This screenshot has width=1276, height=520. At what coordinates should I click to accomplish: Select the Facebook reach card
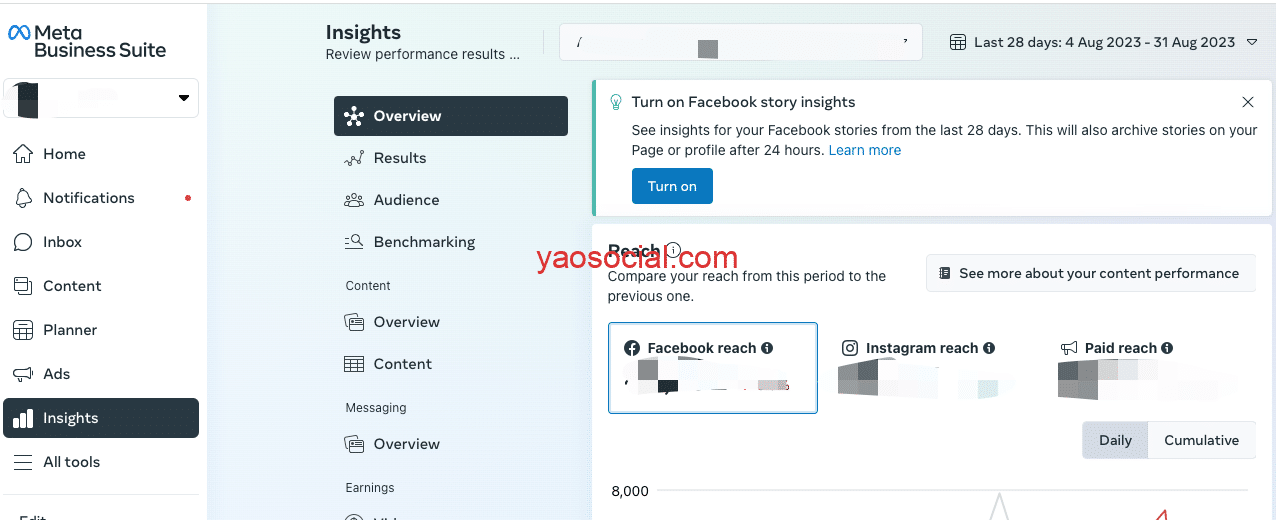tap(712, 367)
